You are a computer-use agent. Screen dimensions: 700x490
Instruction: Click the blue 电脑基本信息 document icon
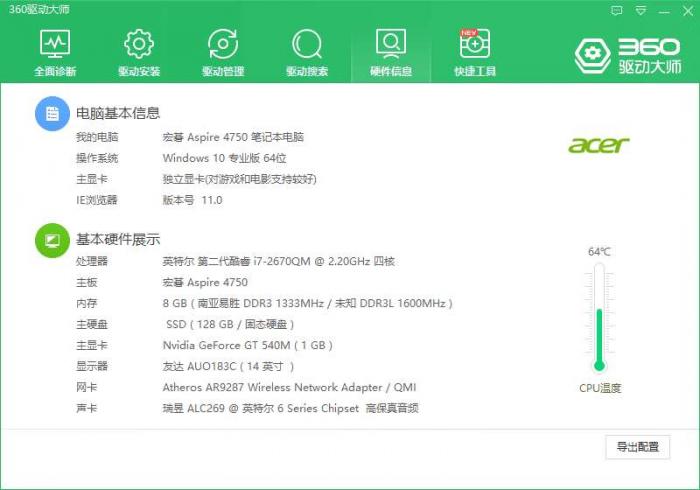pos(52,113)
